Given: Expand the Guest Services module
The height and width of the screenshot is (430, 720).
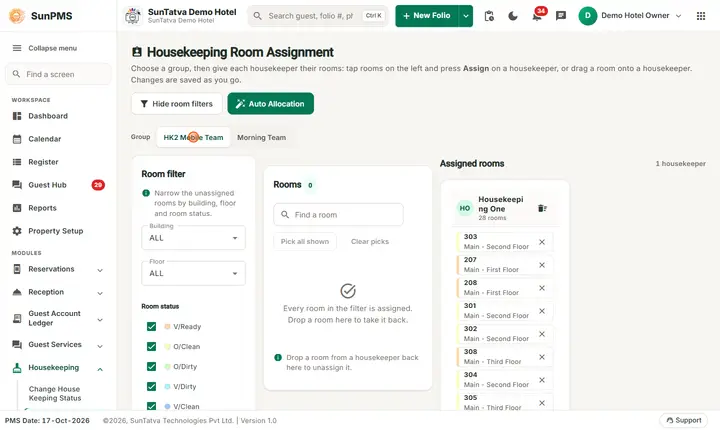Looking at the screenshot, I should coord(100,346).
